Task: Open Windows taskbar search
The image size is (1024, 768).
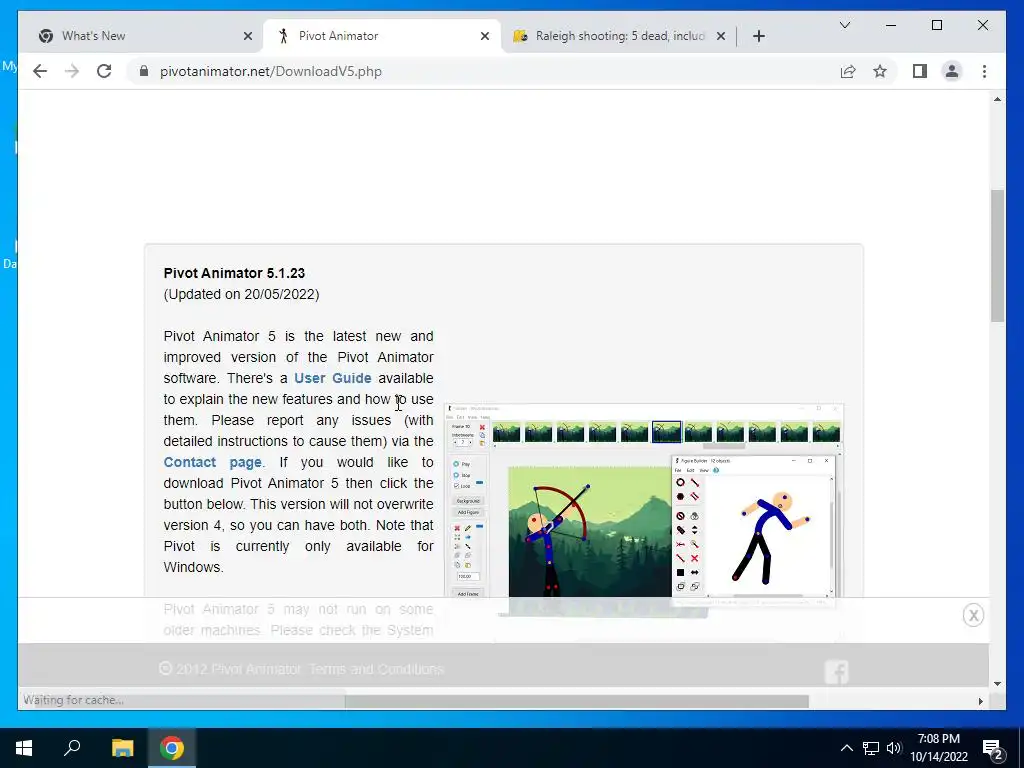Action: pos(72,748)
